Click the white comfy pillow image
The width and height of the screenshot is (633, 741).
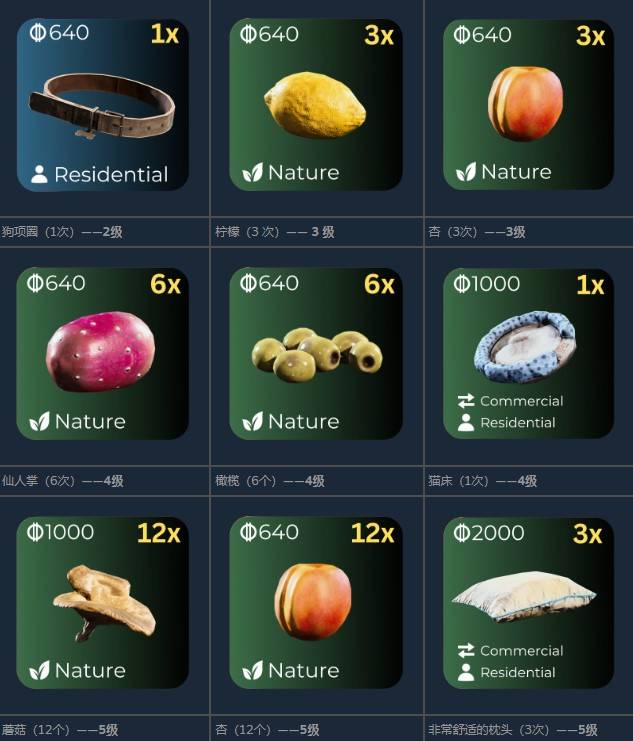(x=524, y=596)
